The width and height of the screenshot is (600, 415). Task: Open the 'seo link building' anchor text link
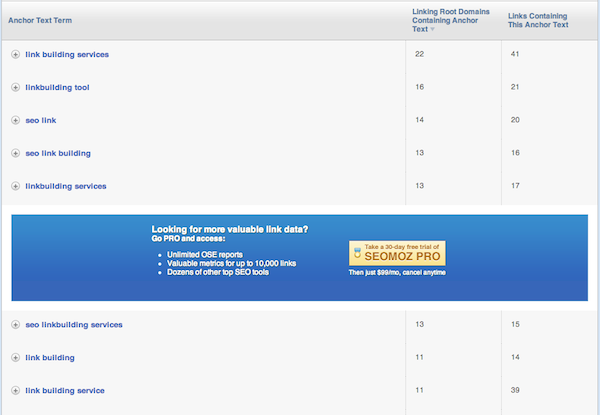pos(58,153)
